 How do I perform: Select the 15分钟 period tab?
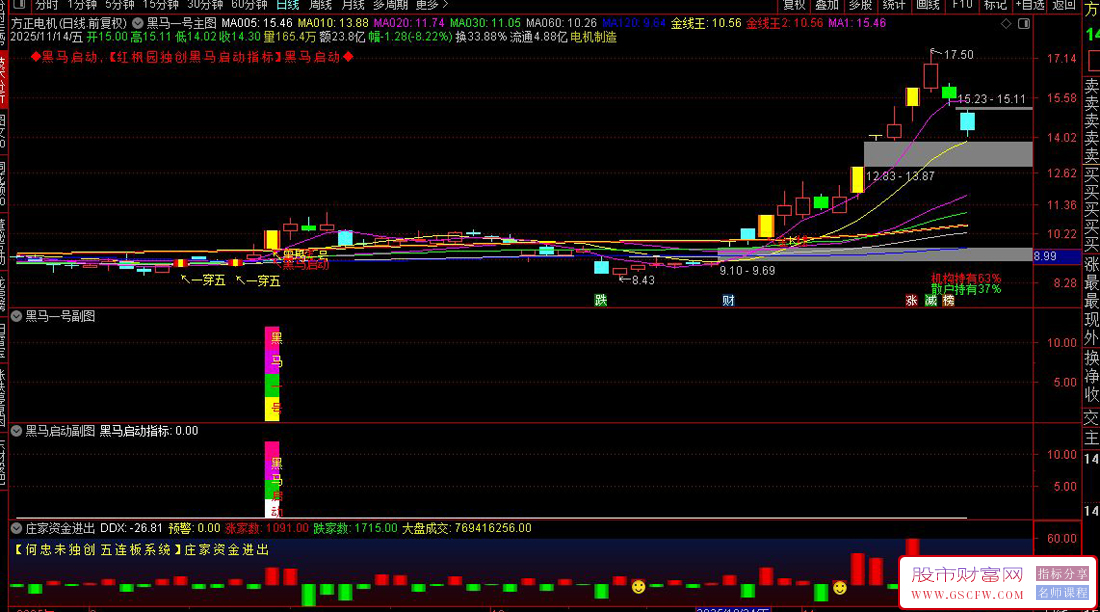[x=161, y=5]
